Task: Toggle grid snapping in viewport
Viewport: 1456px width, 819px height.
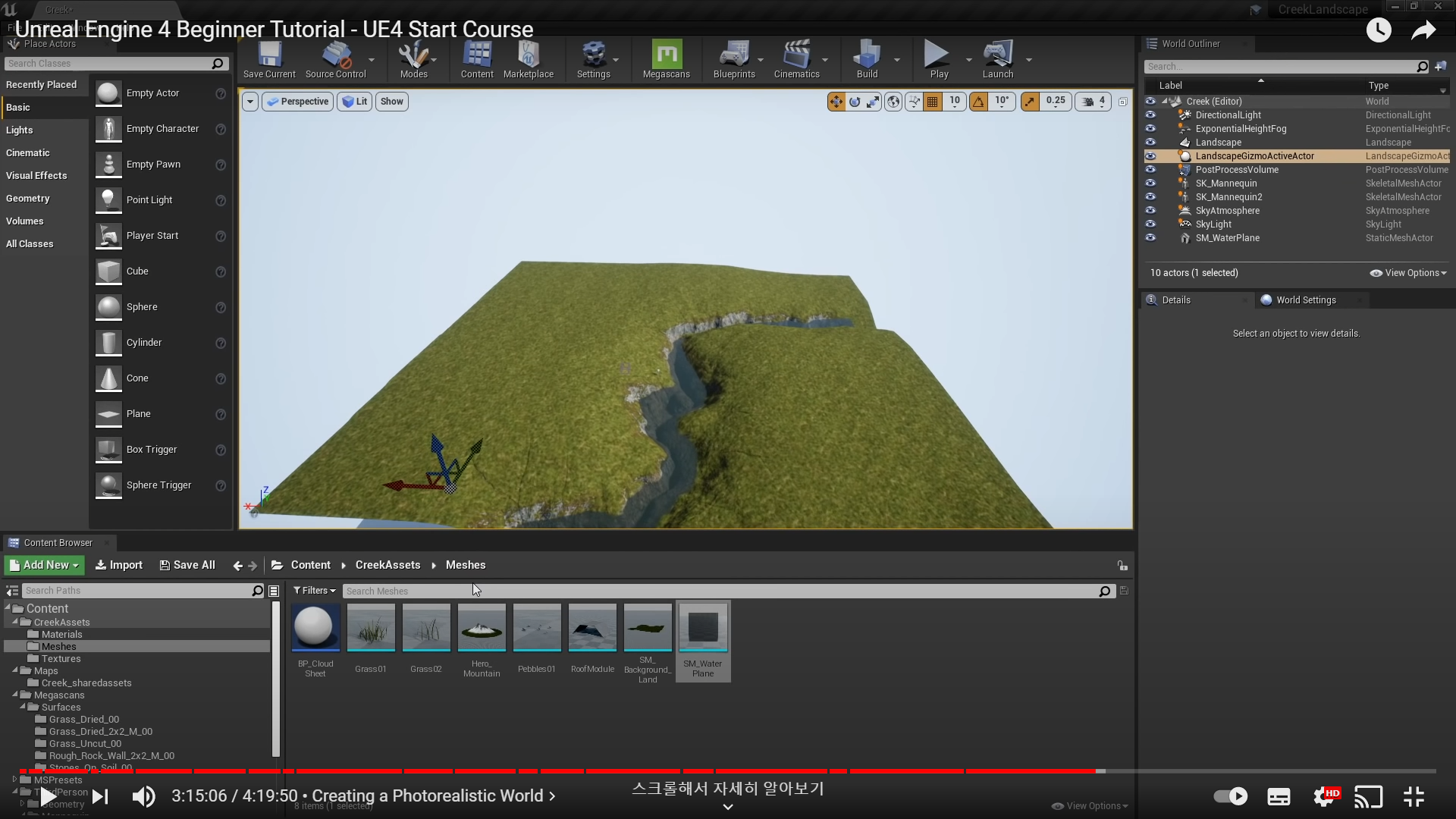Action: click(x=933, y=102)
